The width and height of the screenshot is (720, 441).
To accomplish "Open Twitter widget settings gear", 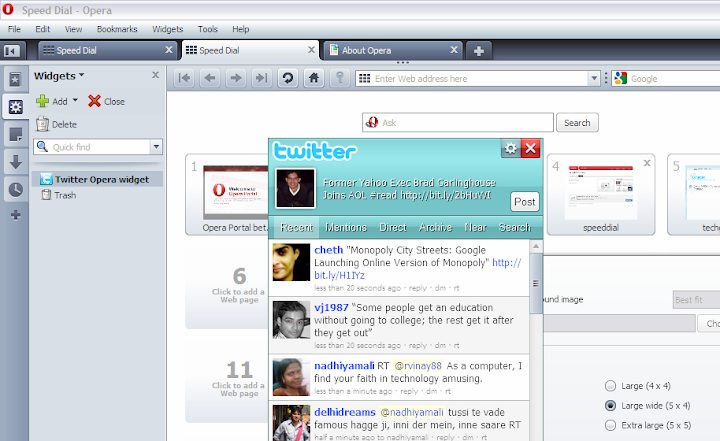I will pyautogui.click(x=511, y=148).
